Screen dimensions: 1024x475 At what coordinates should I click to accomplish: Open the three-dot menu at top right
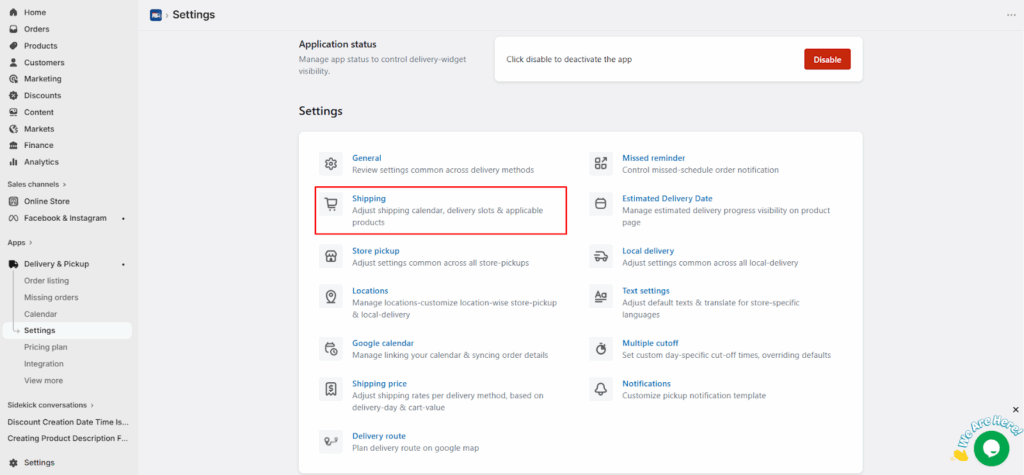tap(1010, 15)
